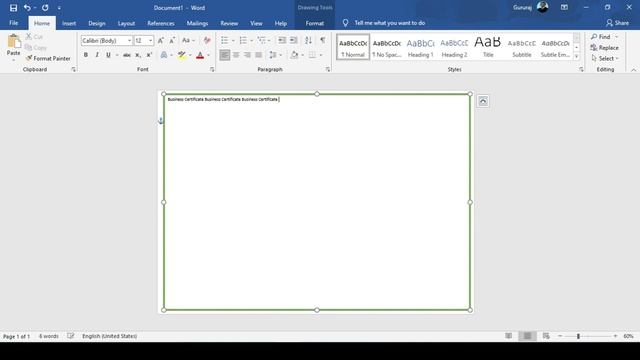Align text left
Screen dimensions: 640x360
click(x=224, y=55)
